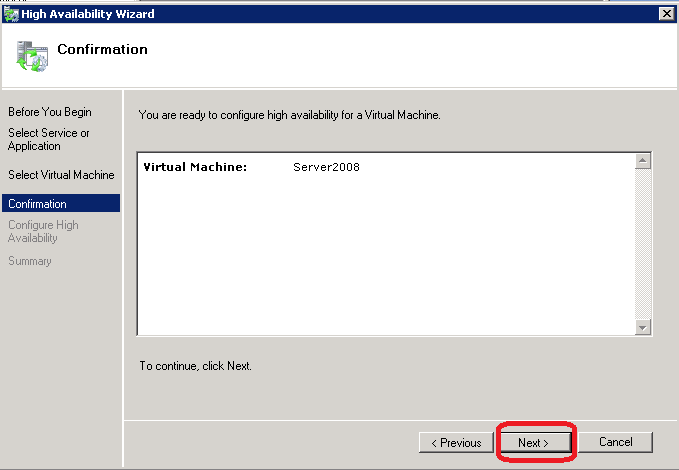Open the Select Service or Application step
679x470 pixels.
(48, 139)
